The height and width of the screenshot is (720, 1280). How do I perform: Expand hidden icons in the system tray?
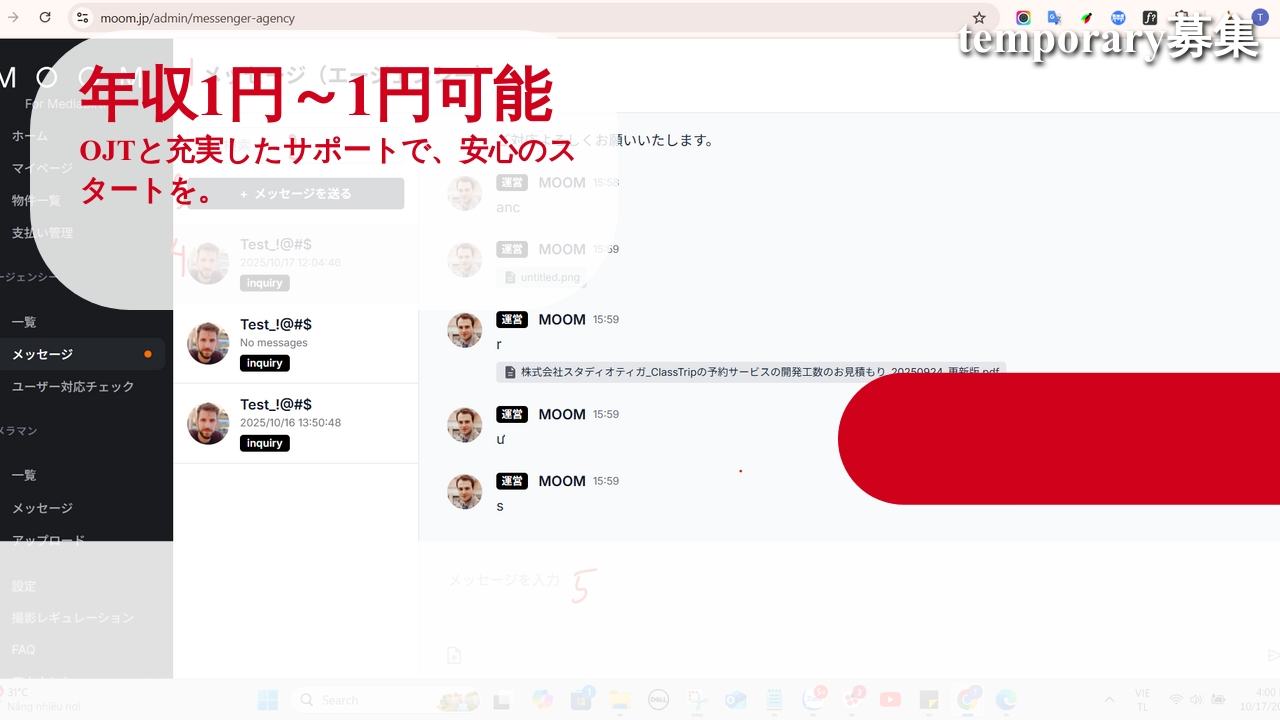[1109, 699]
